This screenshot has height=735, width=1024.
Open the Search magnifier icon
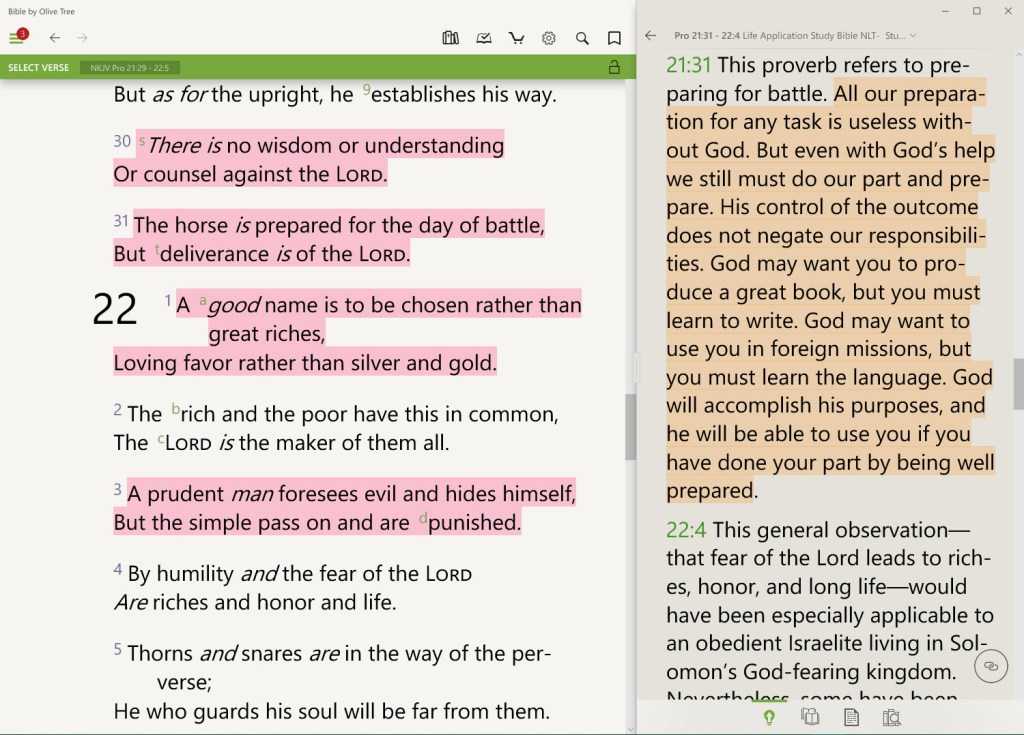(x=582, y=37)
